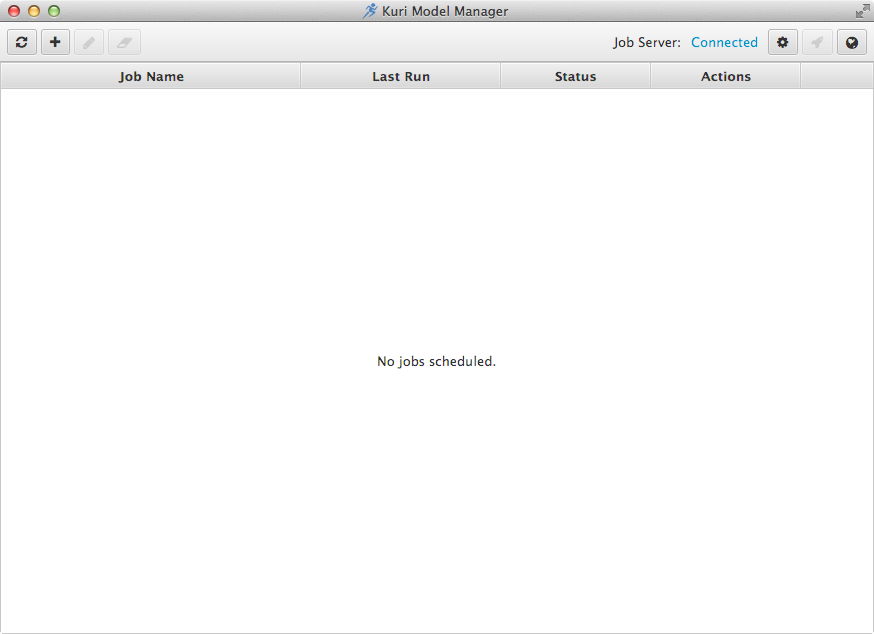
Task: Click the No jobs scheduled message
Action: (436, 361)
